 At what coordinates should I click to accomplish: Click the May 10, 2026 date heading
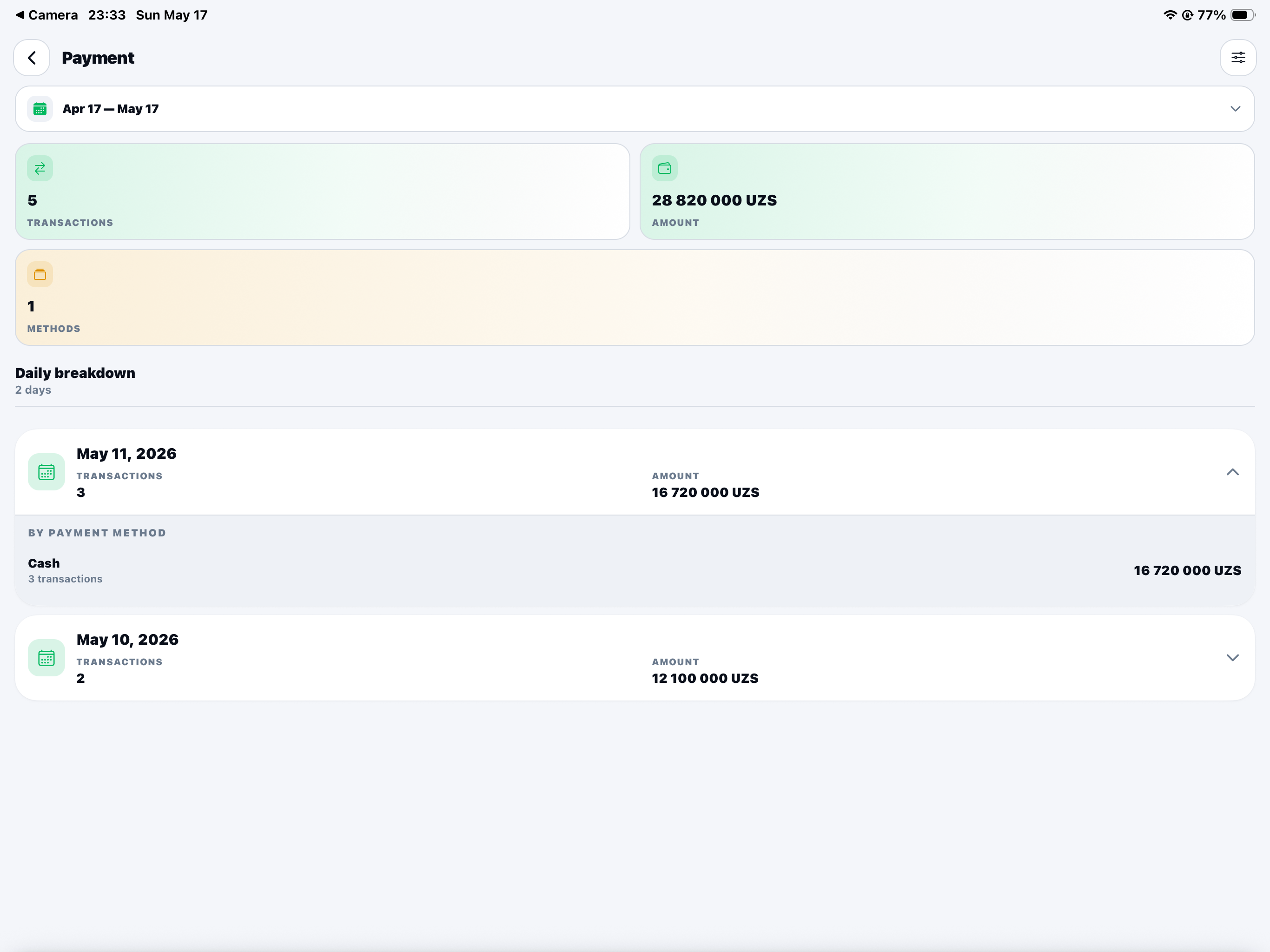click(127, 640)
